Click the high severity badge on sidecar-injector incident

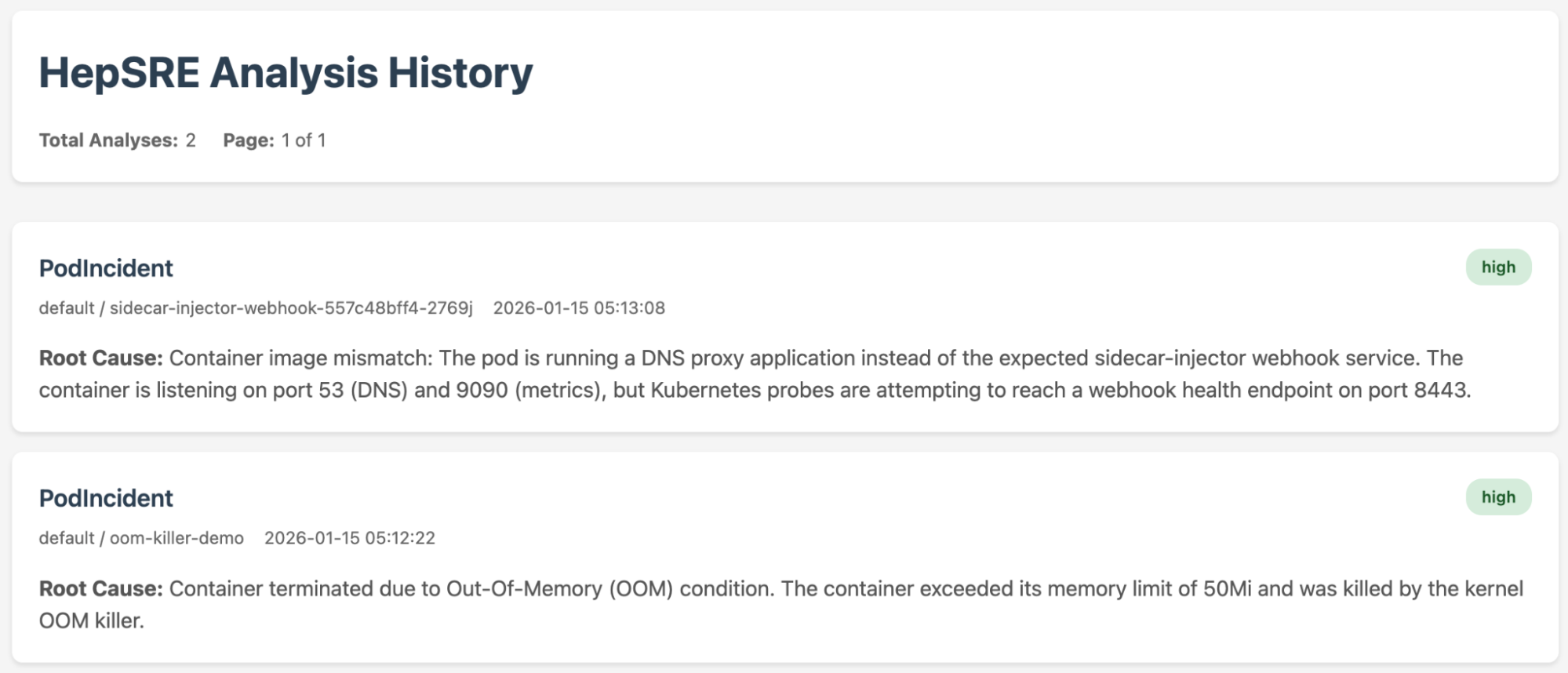click(x=1497, y=267)
